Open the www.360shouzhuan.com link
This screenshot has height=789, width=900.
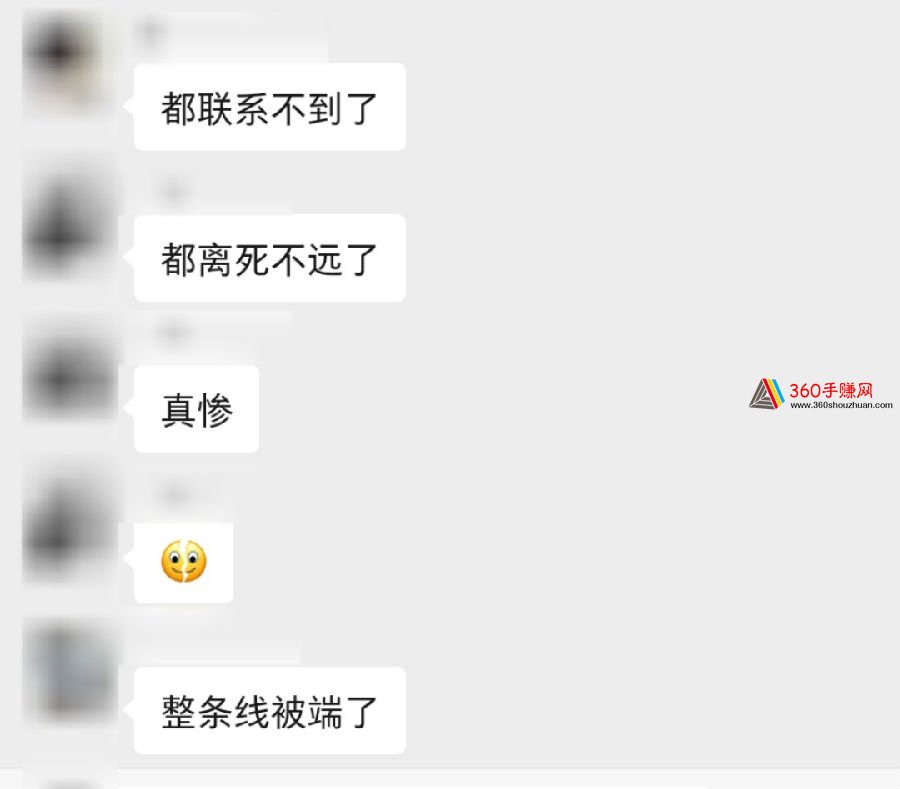(841, 405)
